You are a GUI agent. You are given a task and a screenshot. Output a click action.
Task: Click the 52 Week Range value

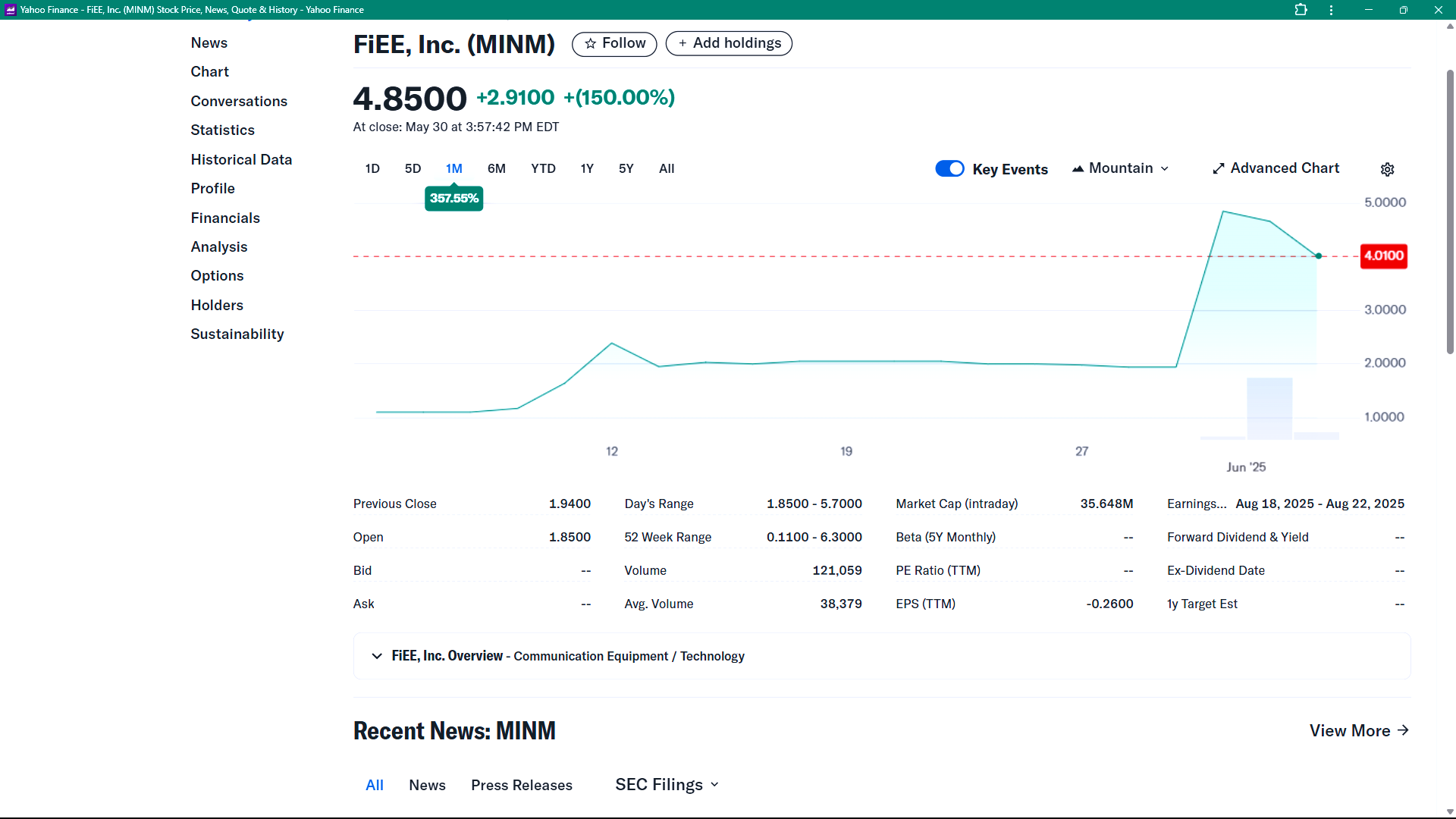click(x=814, y=538)
